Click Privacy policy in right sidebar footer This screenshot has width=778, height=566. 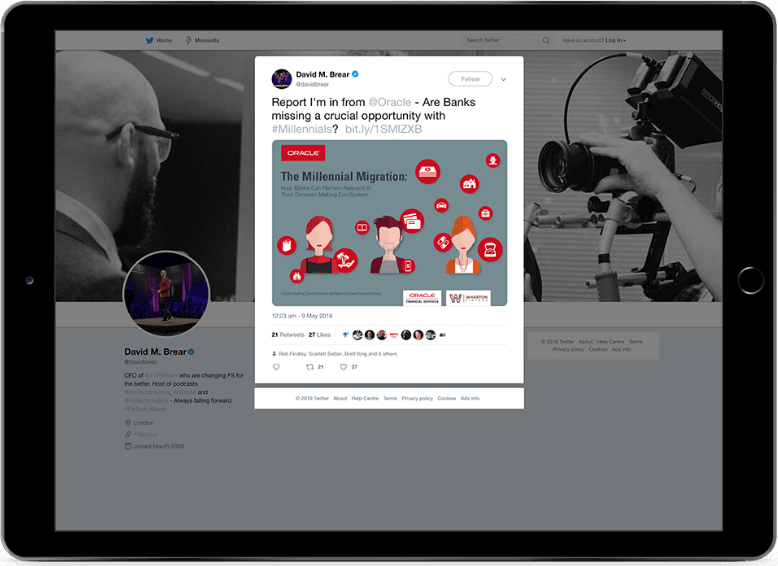569,349
